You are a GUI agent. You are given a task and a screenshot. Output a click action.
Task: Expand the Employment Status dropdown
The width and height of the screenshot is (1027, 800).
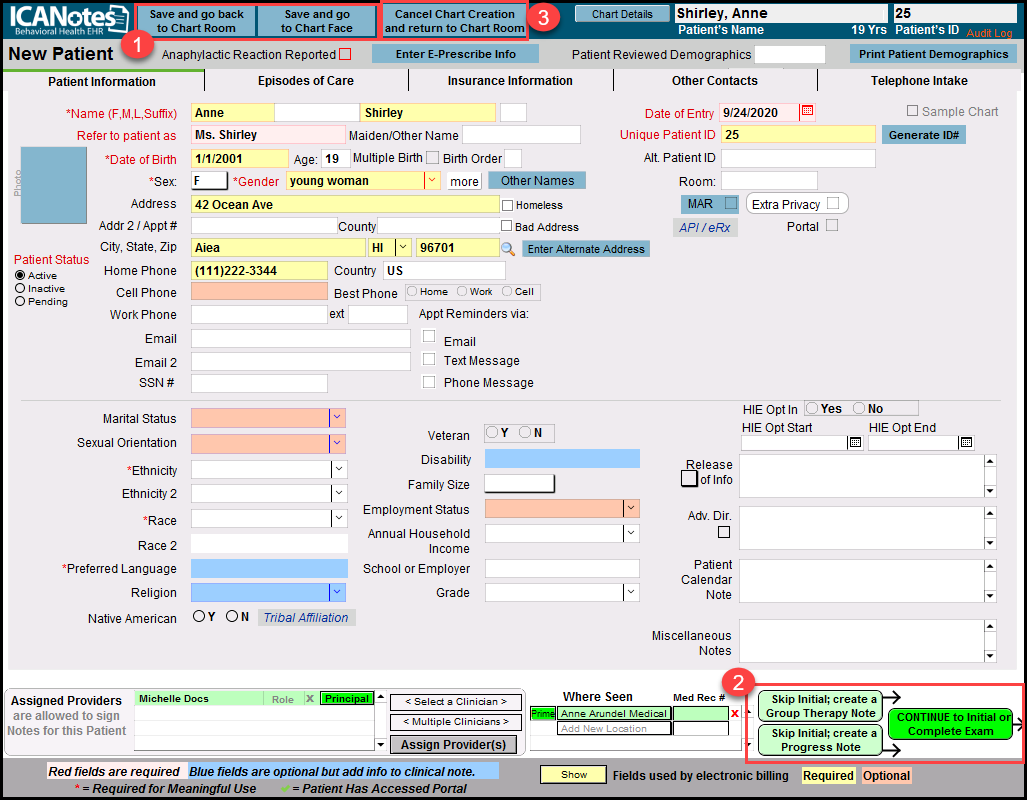(631, 509)
